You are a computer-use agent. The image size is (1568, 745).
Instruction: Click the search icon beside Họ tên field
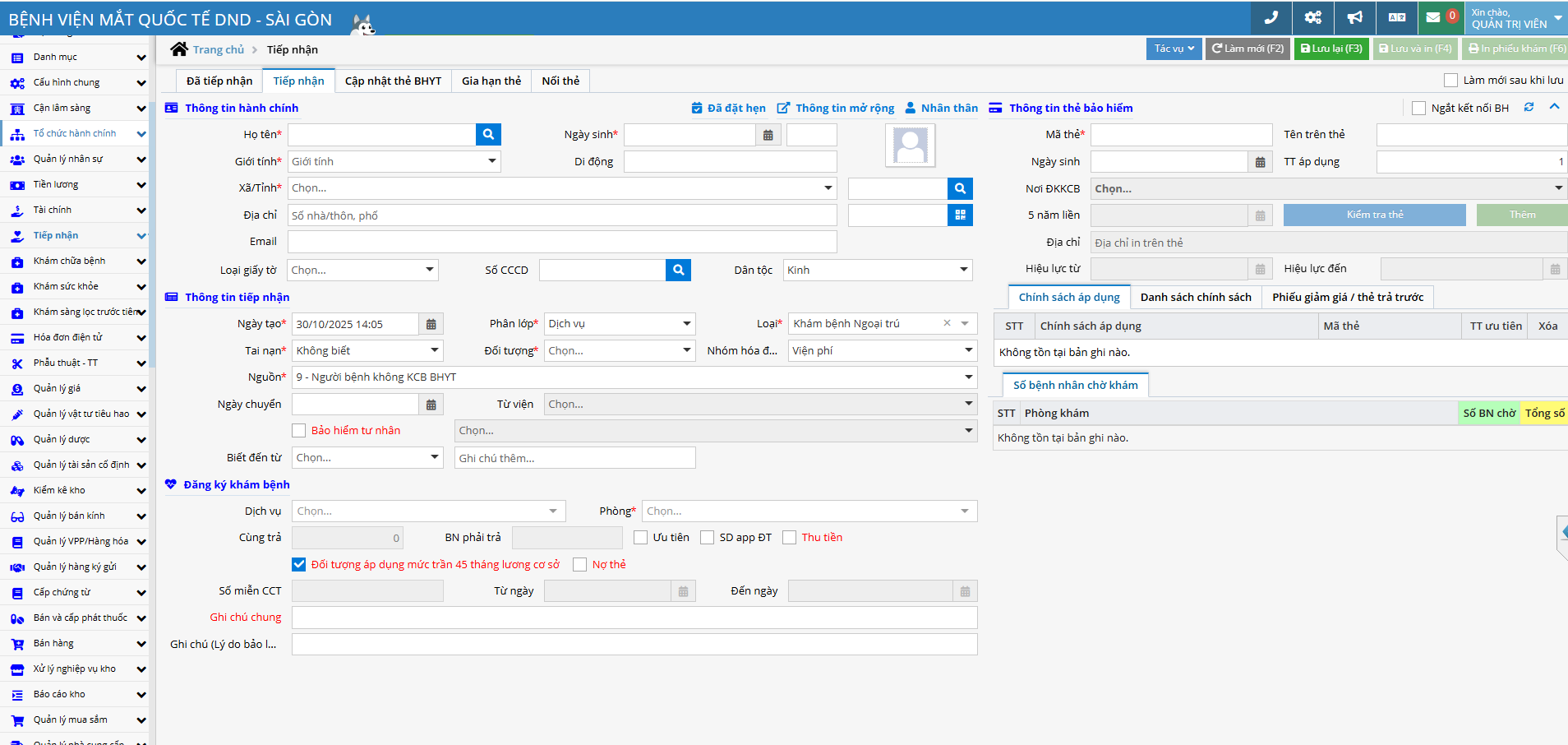[x=488, y=134]
